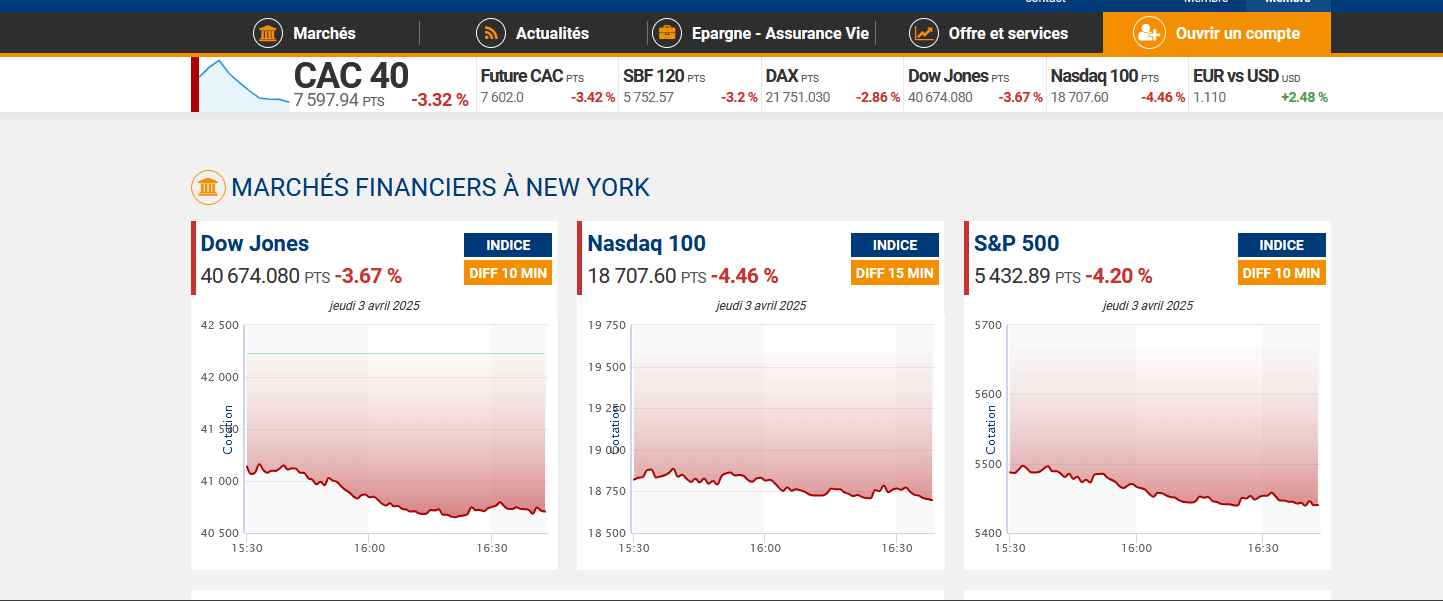Viewport: 1443px width, 601px height.
Task: Open the Nasdaq 100 card title link
Action: click(x=646, y=243)
